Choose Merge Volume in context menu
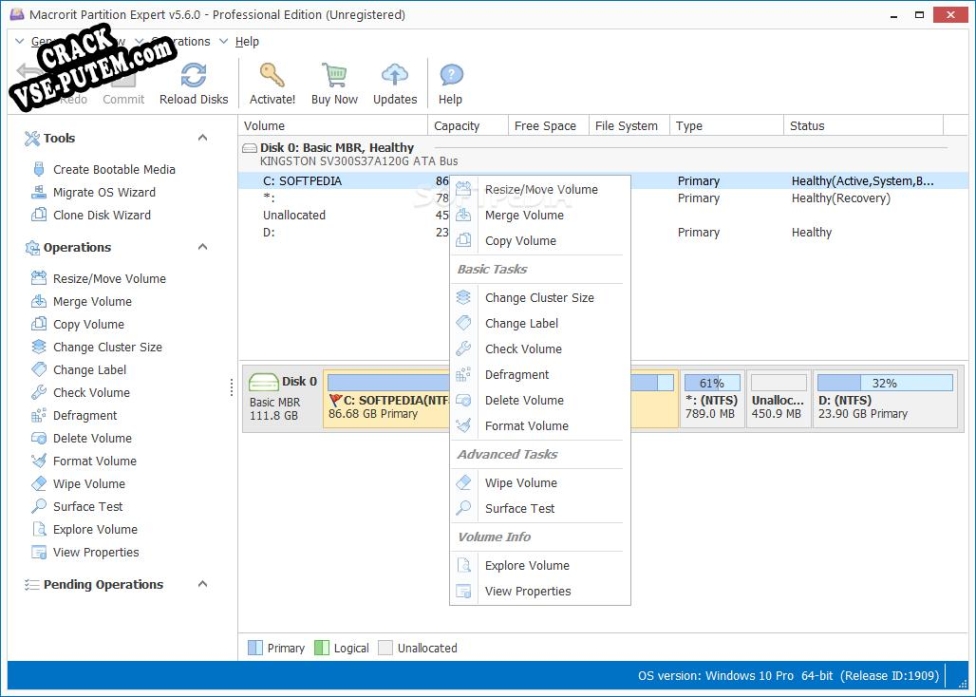 pos(539,215)
